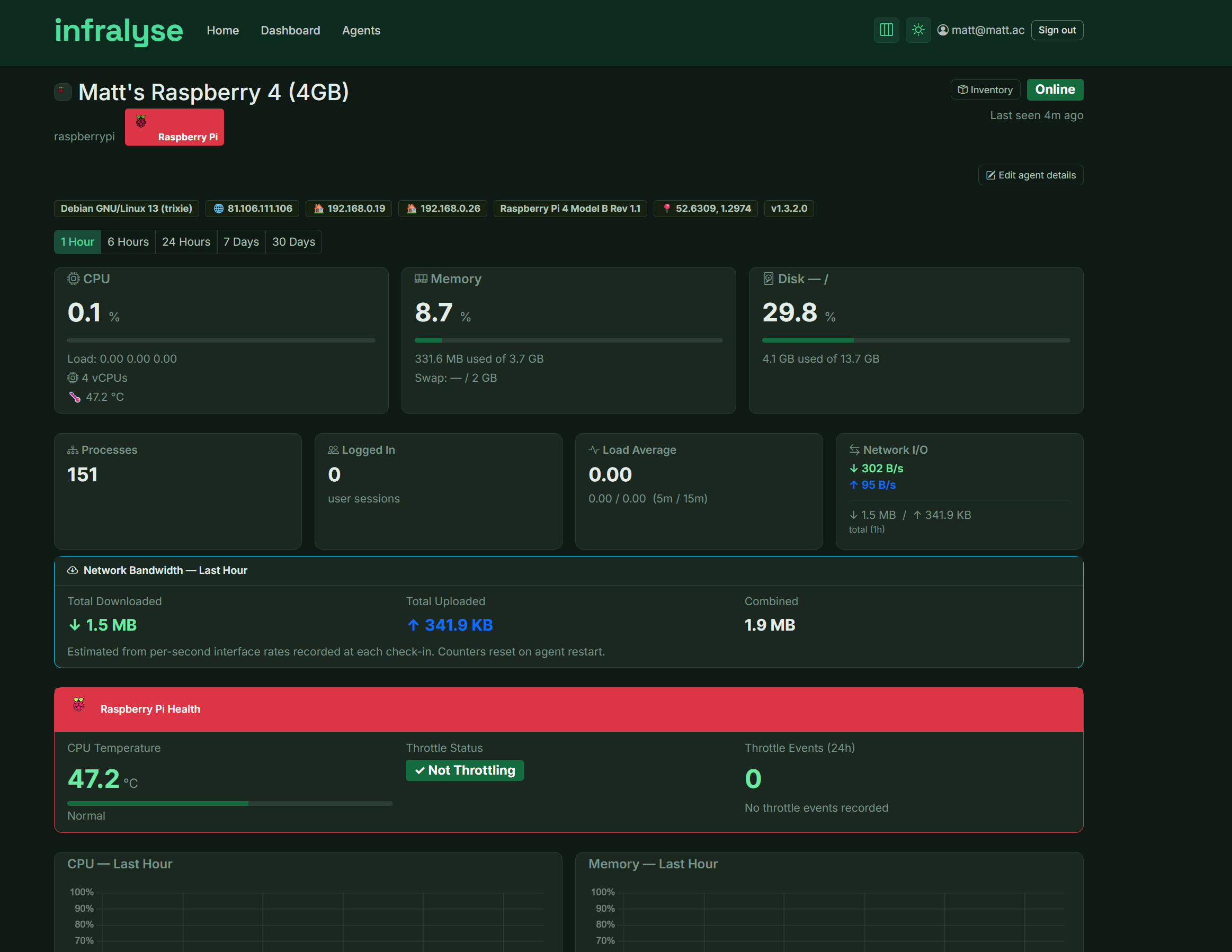This screenshot has height=952, width=1232.
Task: Click the Network I/O arrows icon
Action: pos(855,450)
